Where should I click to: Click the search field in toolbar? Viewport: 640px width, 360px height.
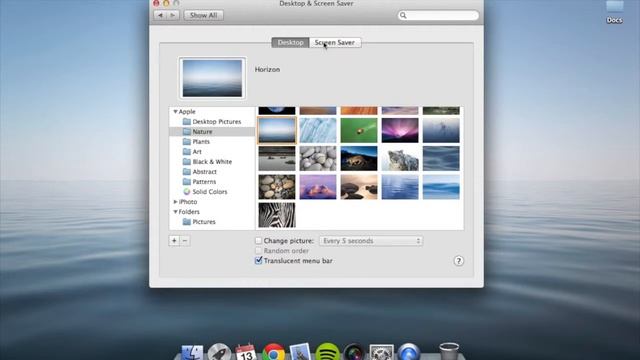coord(438,16)
